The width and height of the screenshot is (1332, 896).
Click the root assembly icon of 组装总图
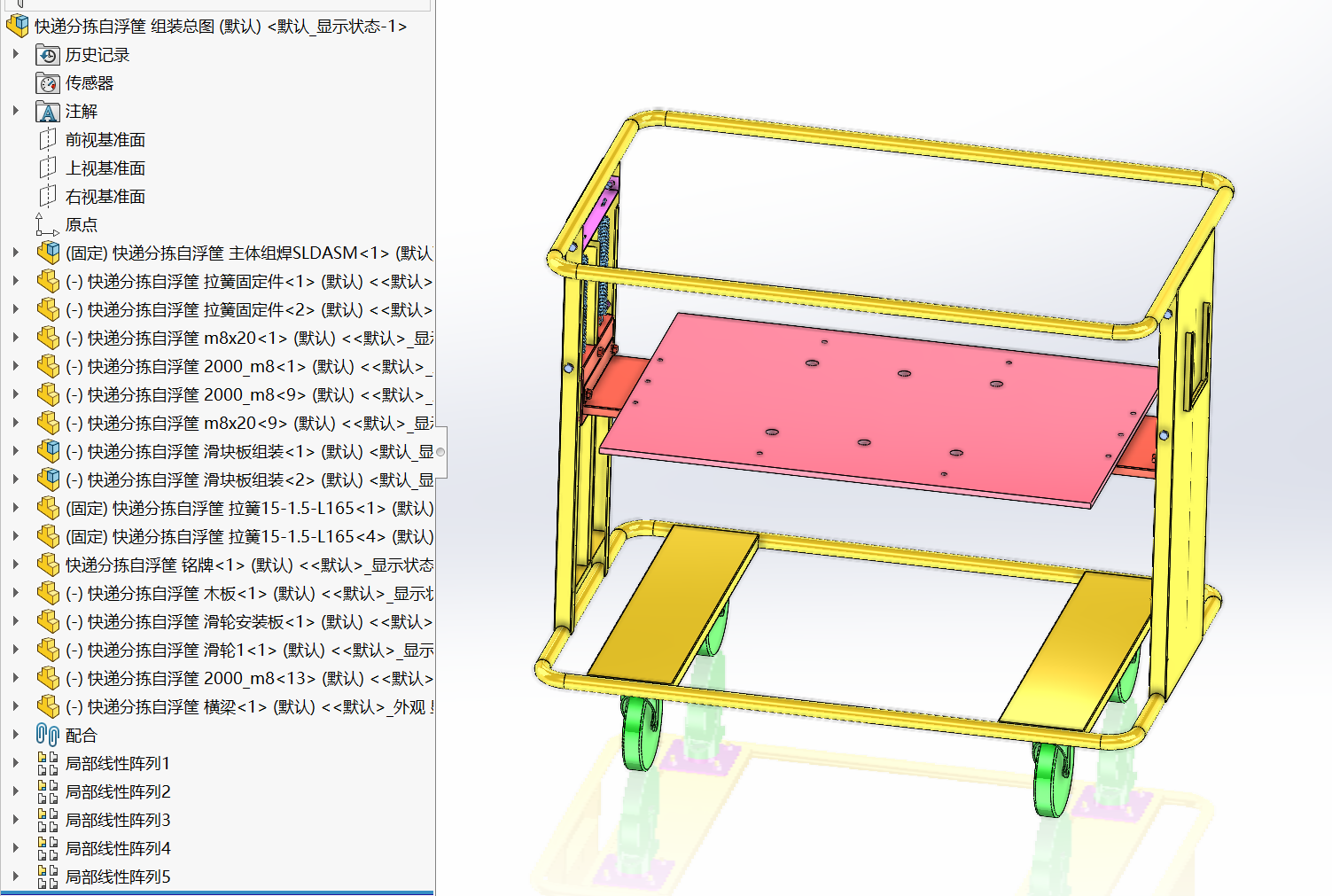point(18,26)
